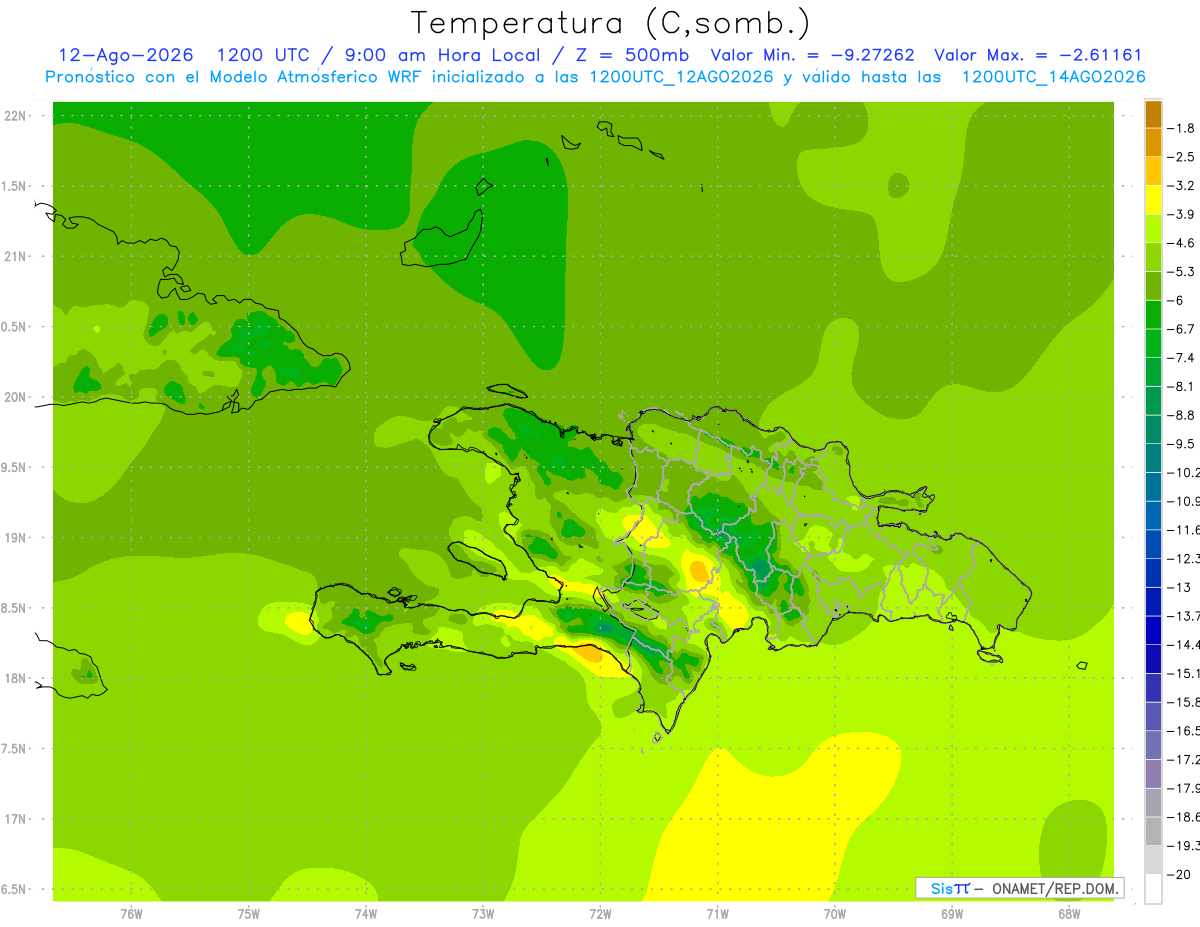Click the '75W' longitude label

[x=249, y=914]
